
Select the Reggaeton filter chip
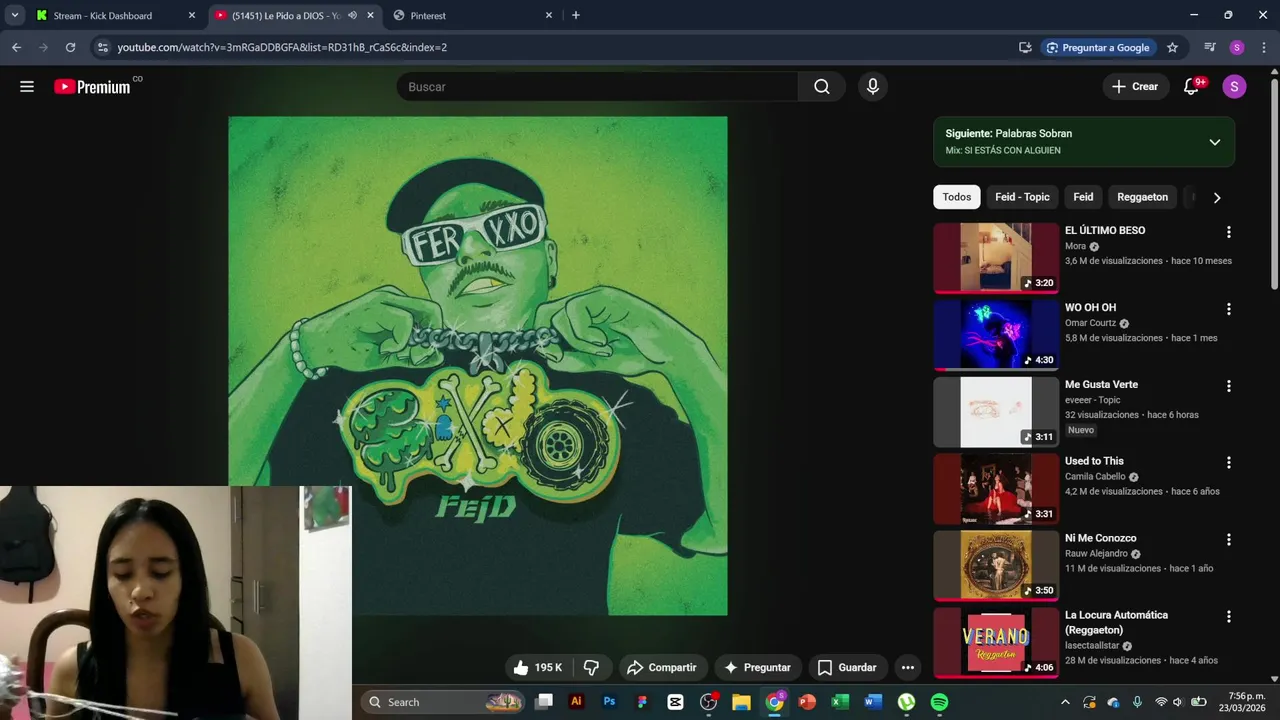(x=1142, y=197)
